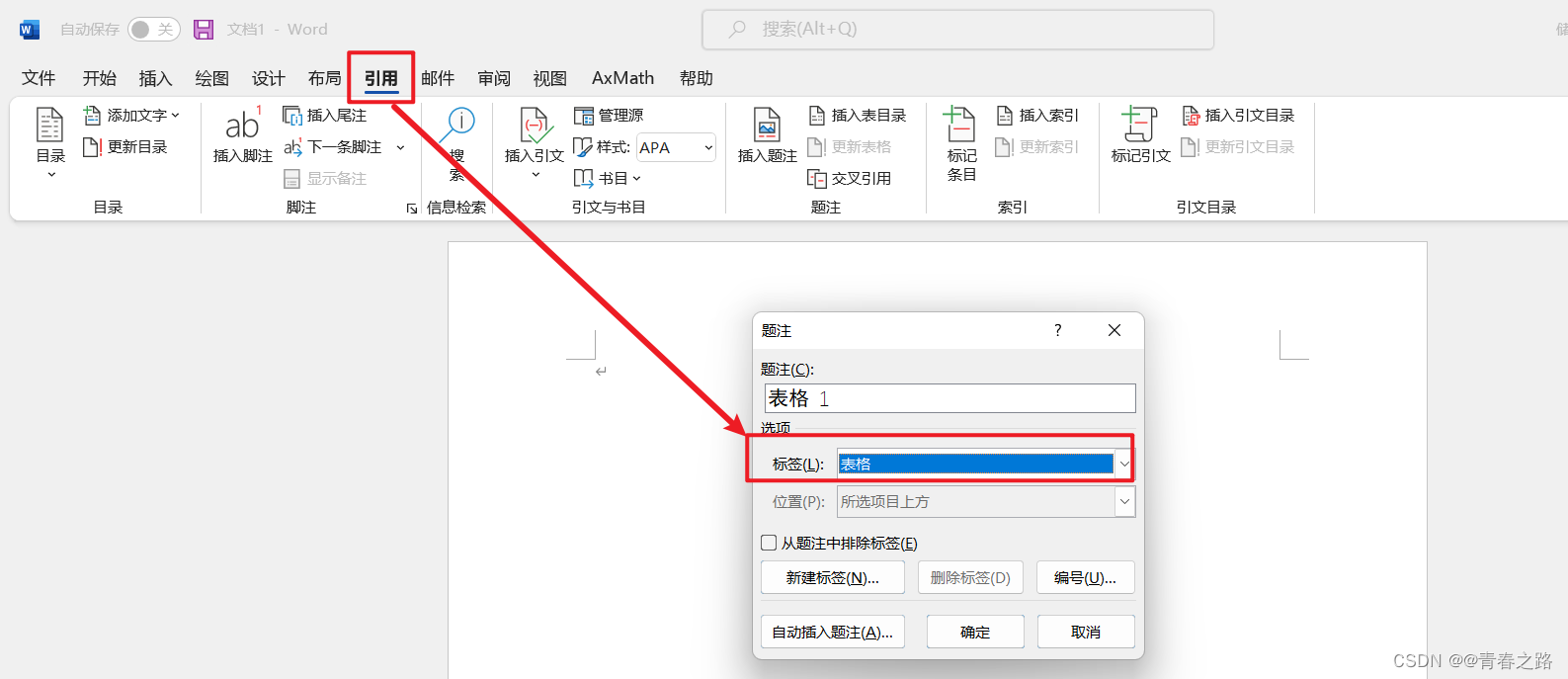Click 更新目录 in the ribbon
The image size is (1568, 679).
pos(125,147)
